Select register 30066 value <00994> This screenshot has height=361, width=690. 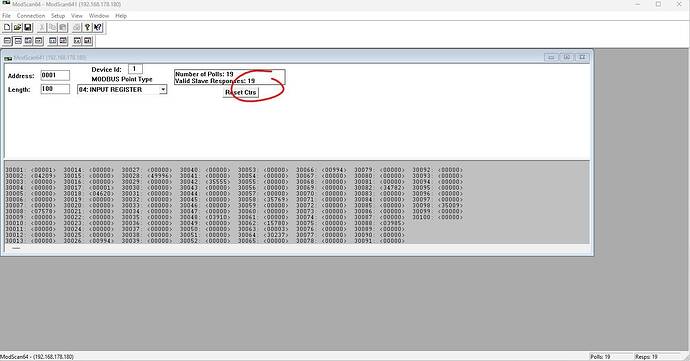334,170
